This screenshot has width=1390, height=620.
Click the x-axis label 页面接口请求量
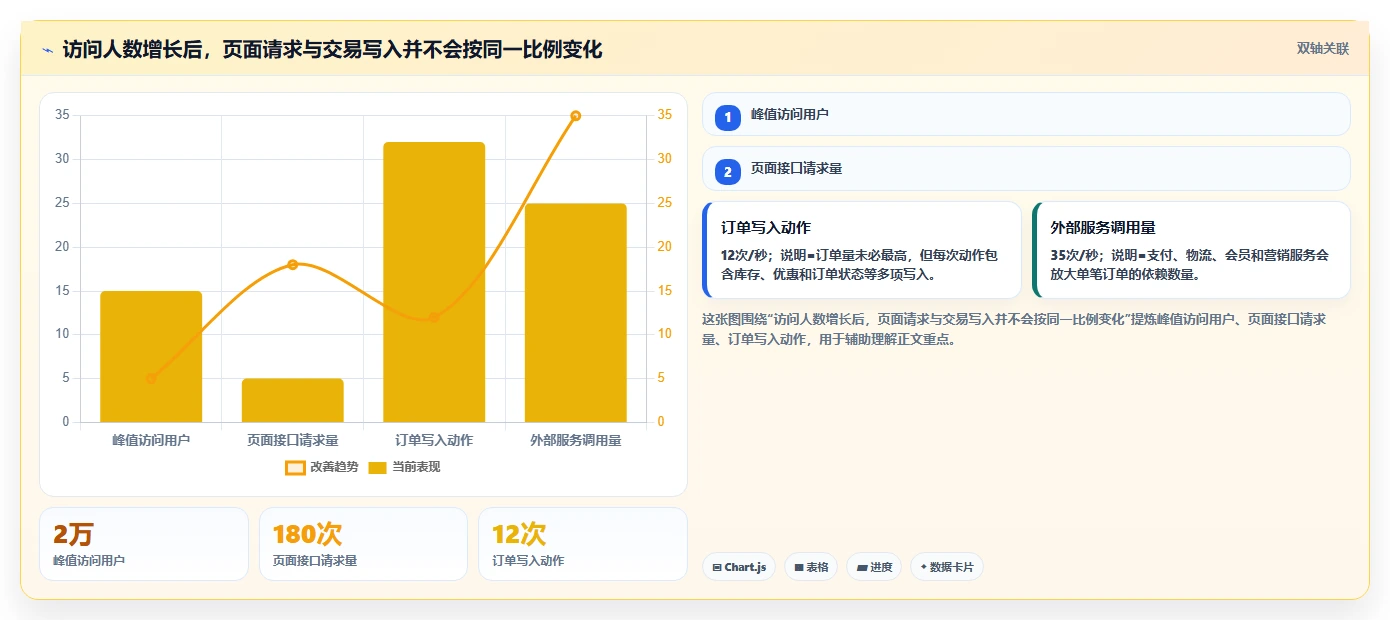pyautogui.click(x=293, y=440)
